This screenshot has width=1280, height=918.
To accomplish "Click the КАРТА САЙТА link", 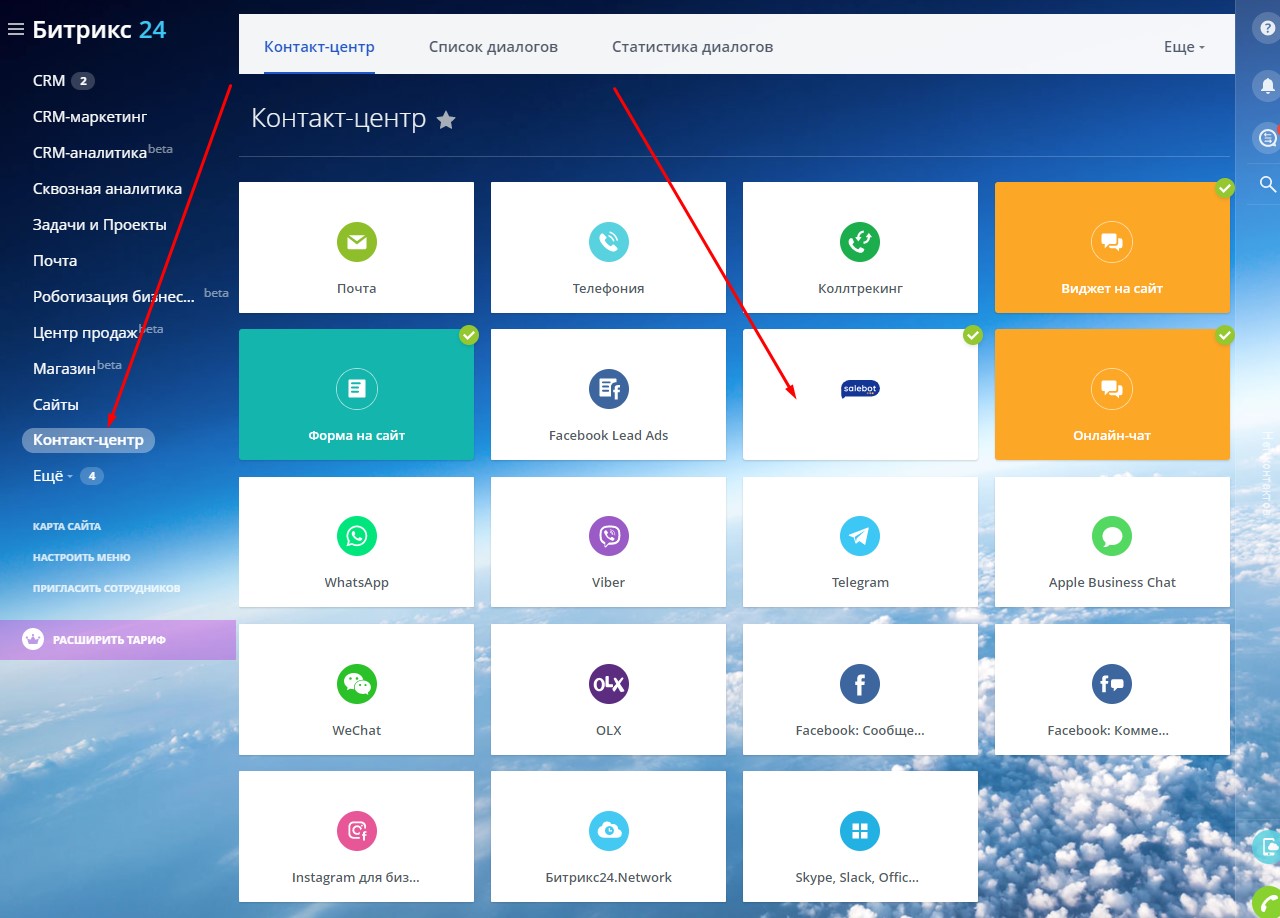I will 67,526.
